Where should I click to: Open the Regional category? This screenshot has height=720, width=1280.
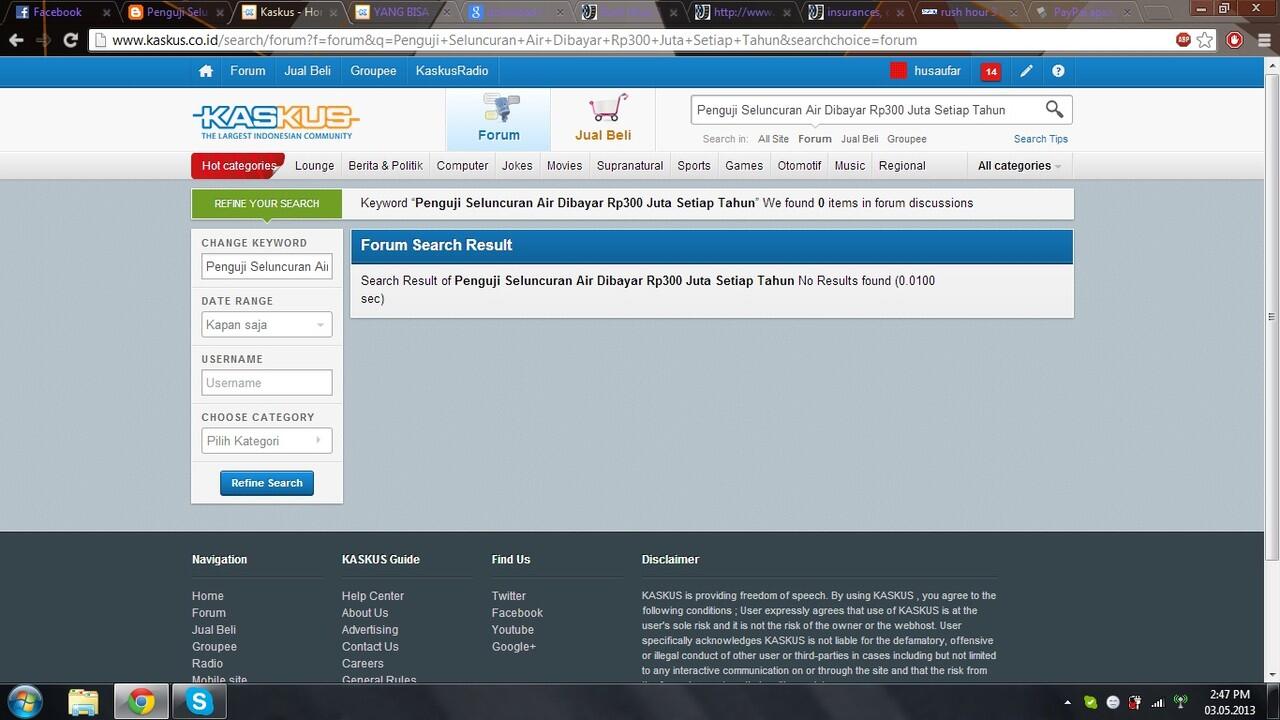coord(902,166)
